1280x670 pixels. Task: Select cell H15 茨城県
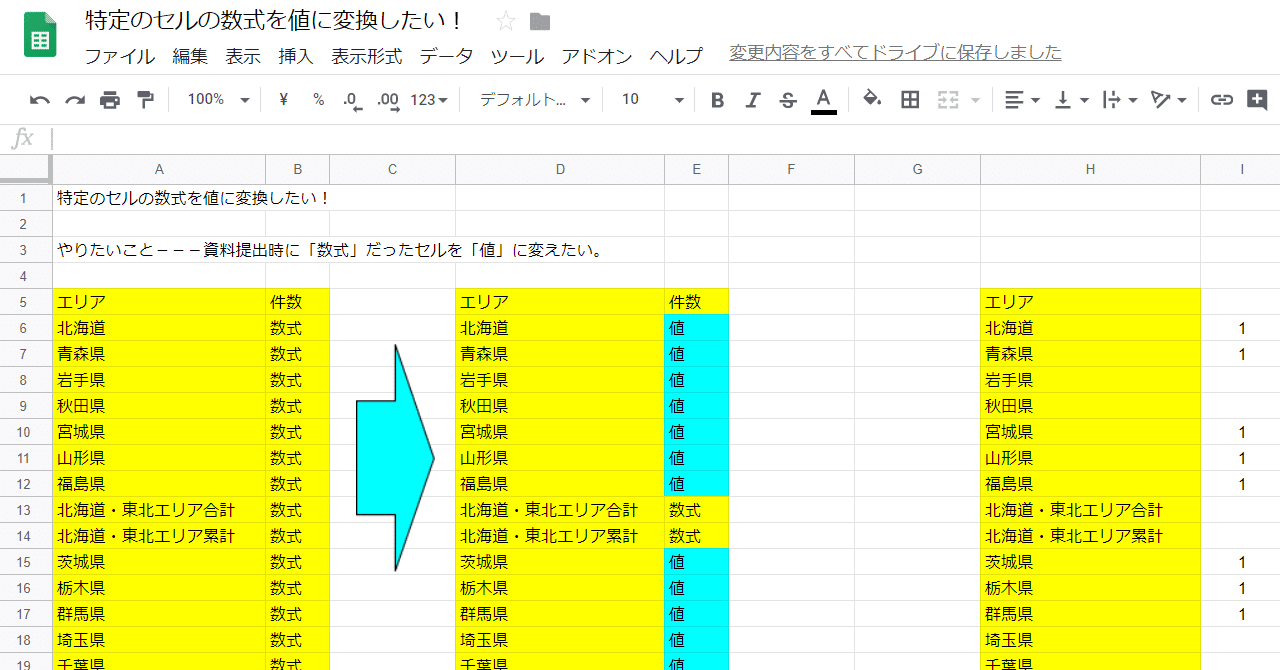(x=1090, y=562)
